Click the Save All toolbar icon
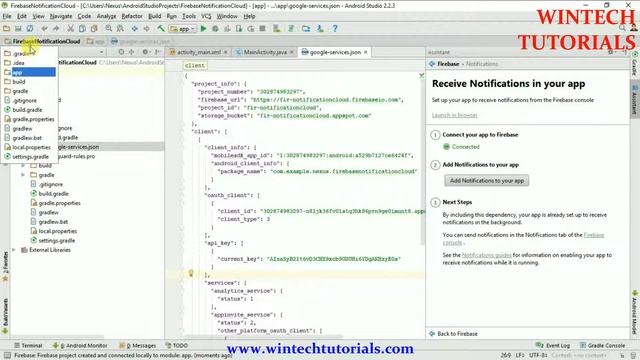The width and height of the screenshot is (640, 360). coord(18,29)
